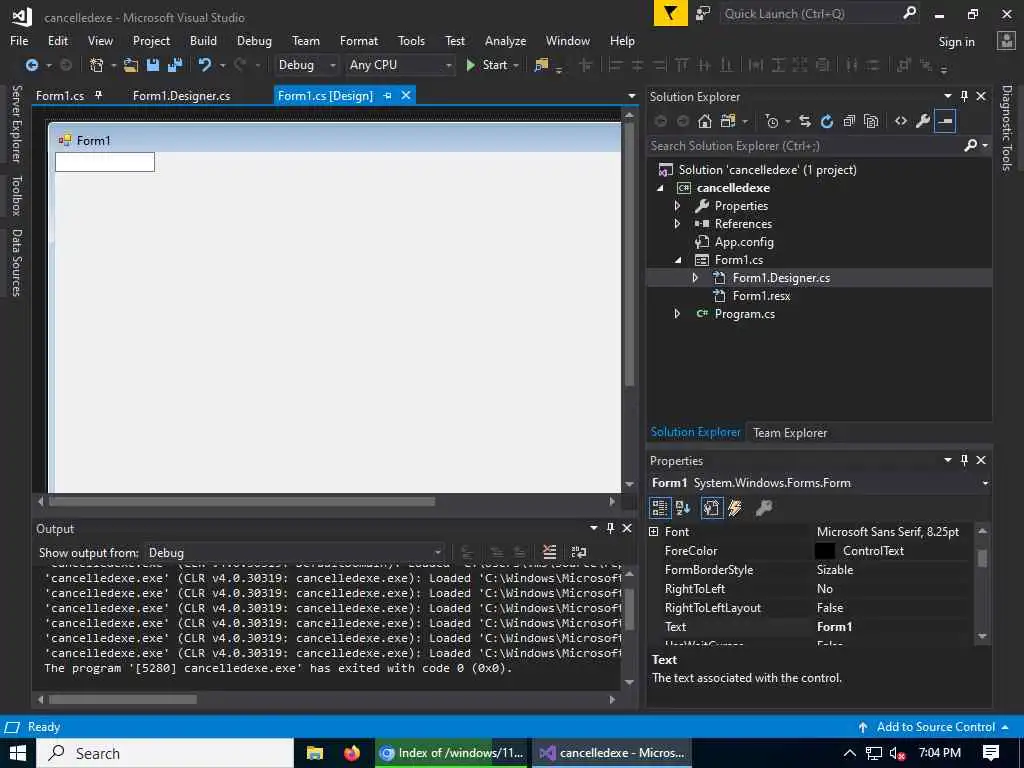The height and width of the screenshot is (768, 1024).
Task: Select App.config in Solution Explorer
Action: coord(744,242)
